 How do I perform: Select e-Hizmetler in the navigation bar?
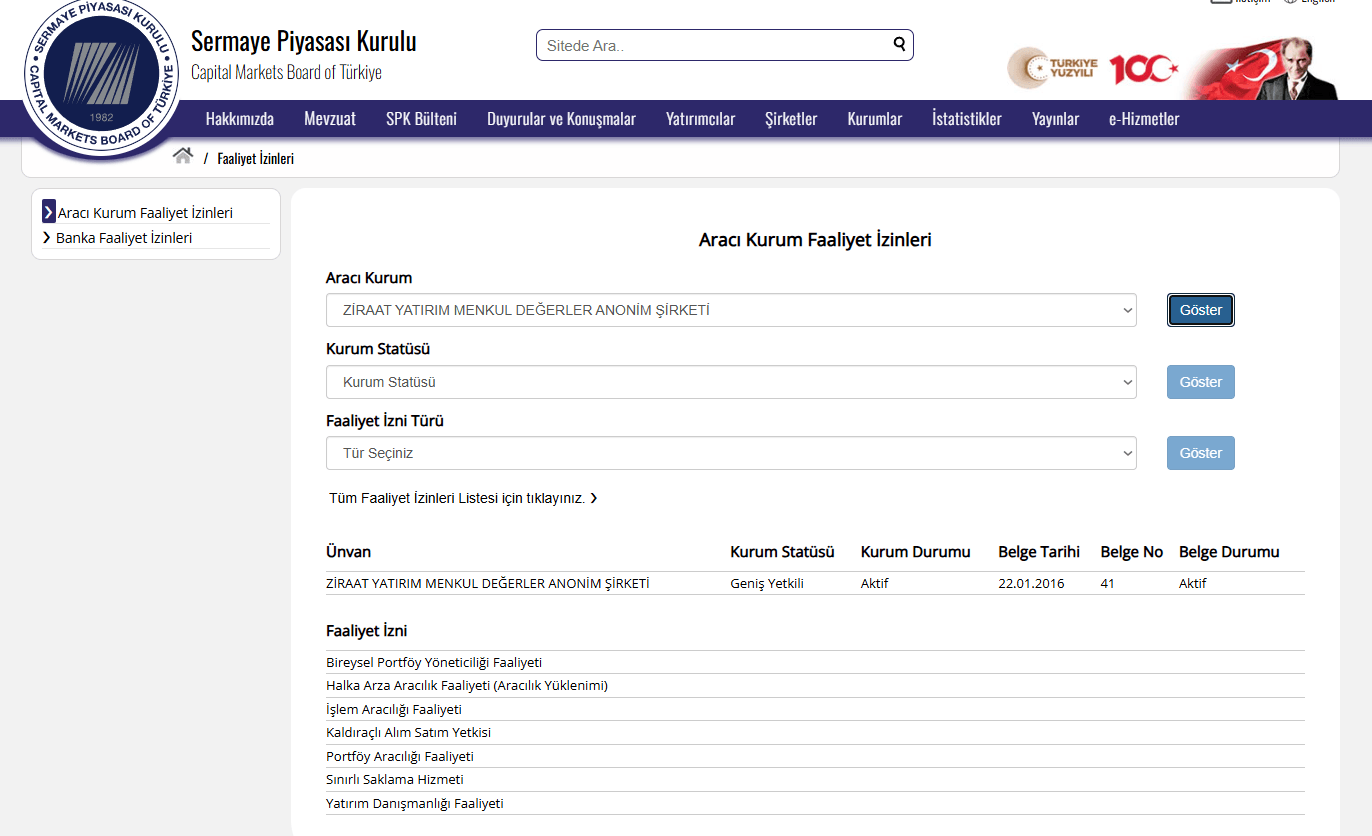(x=1143, y=119)
